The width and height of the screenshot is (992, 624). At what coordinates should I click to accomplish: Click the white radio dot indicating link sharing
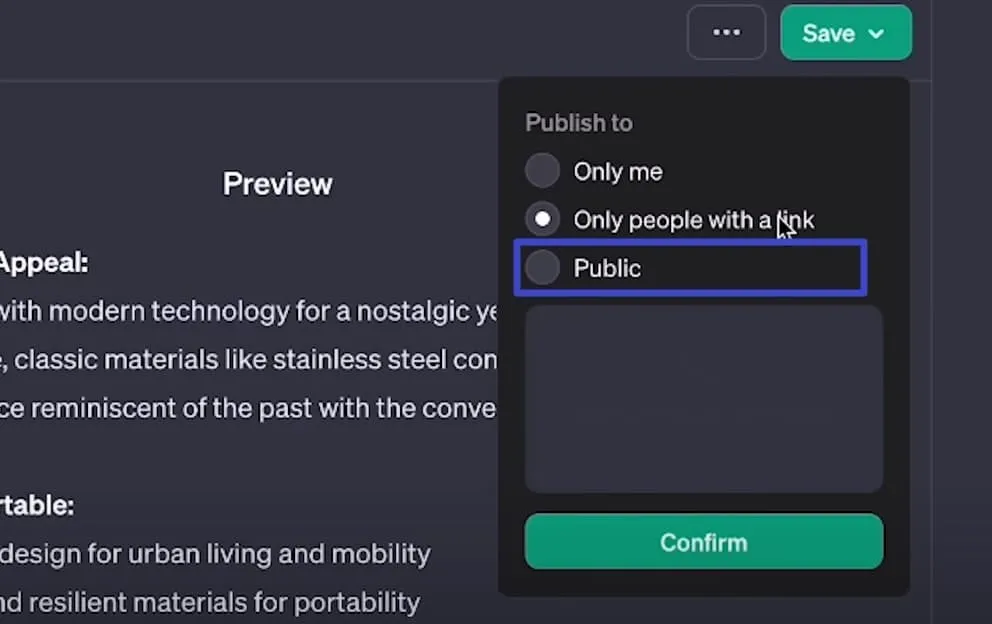click(x=541, y=219)
